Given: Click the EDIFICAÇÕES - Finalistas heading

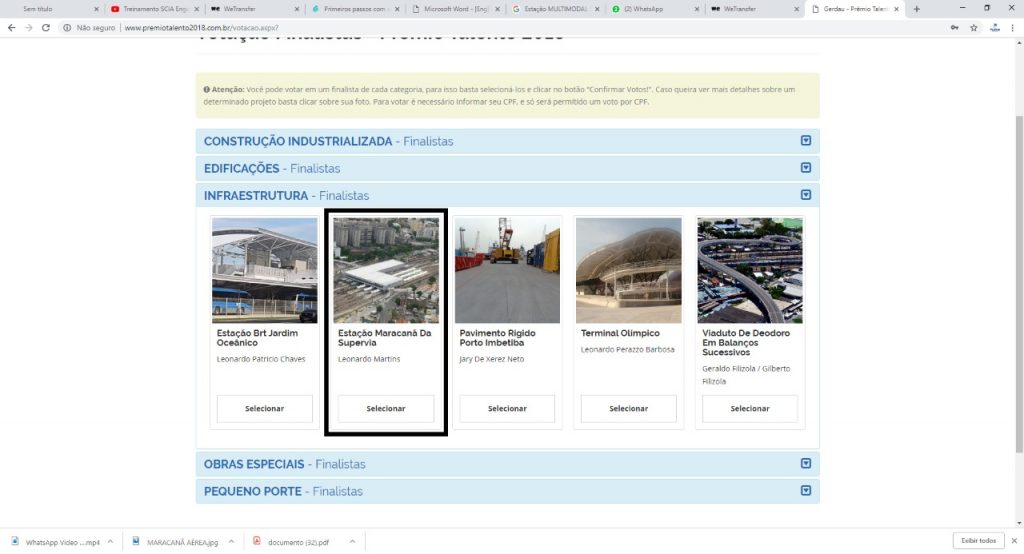Looking at the screenshot, I should (272, 169).
